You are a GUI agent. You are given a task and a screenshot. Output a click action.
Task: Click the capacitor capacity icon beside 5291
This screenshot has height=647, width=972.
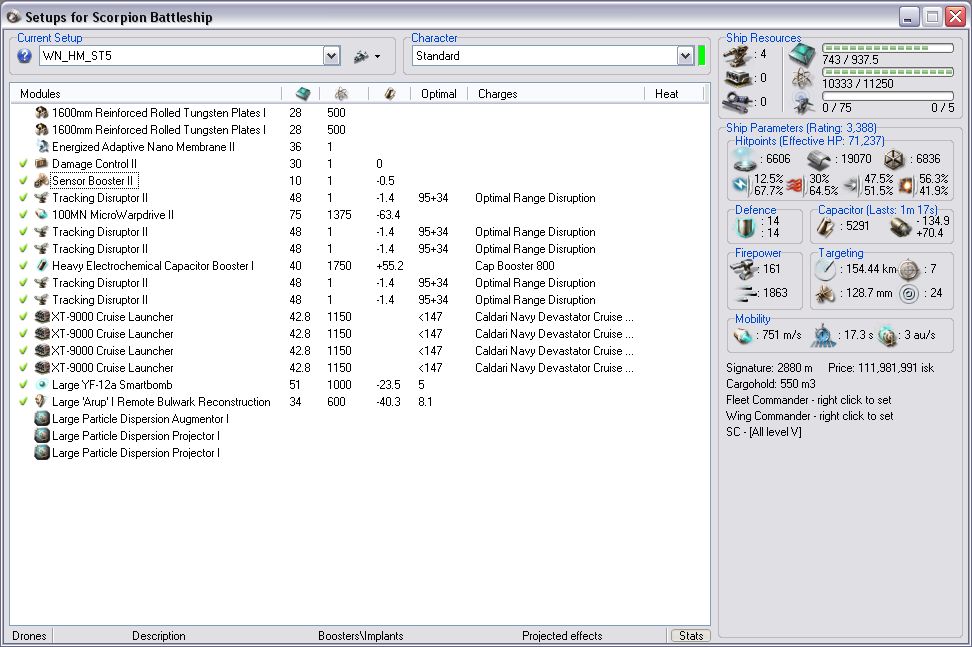tap(826, 227)
